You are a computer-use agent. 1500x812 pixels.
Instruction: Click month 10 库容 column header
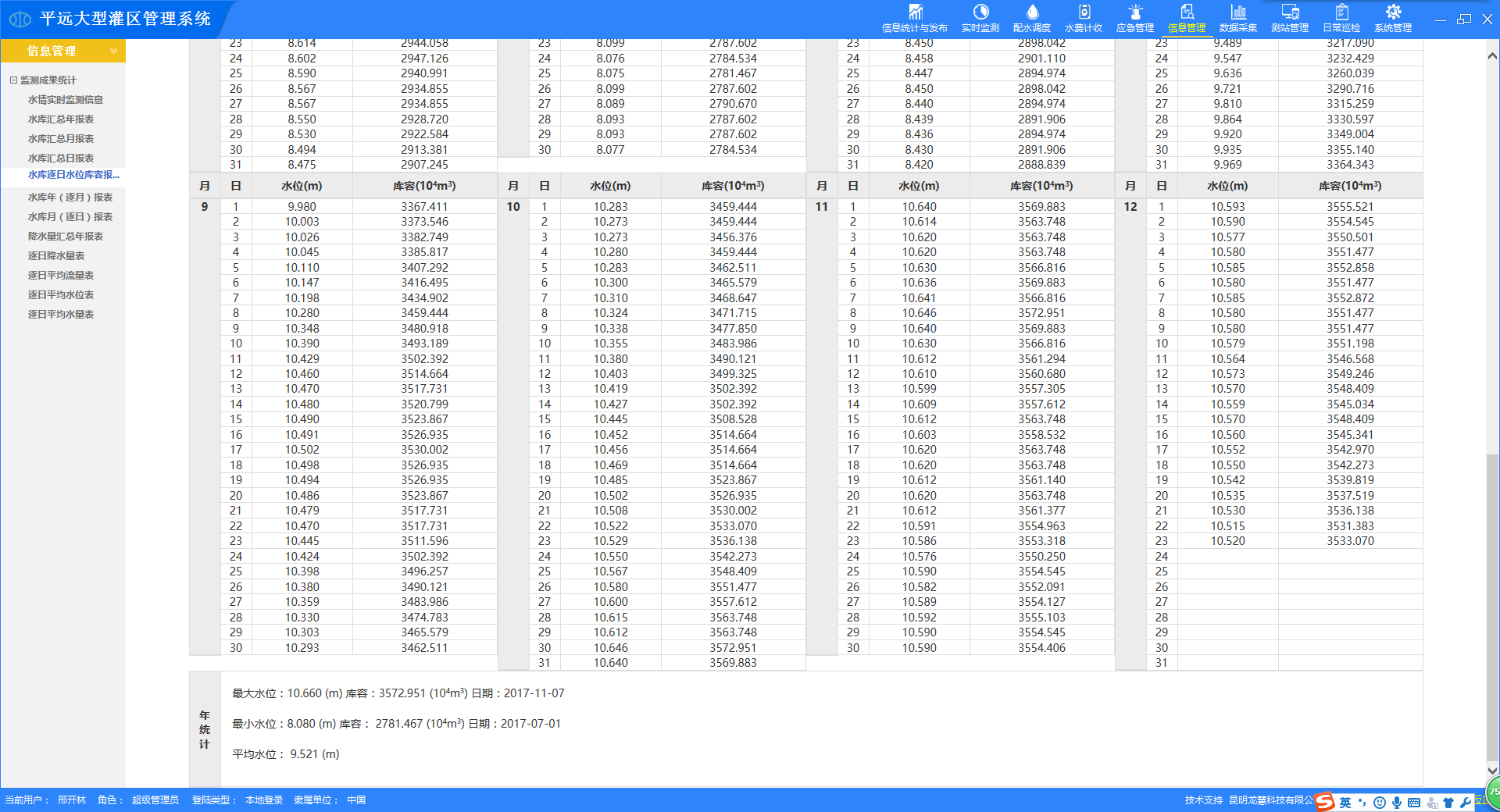(x=733, y=186)
